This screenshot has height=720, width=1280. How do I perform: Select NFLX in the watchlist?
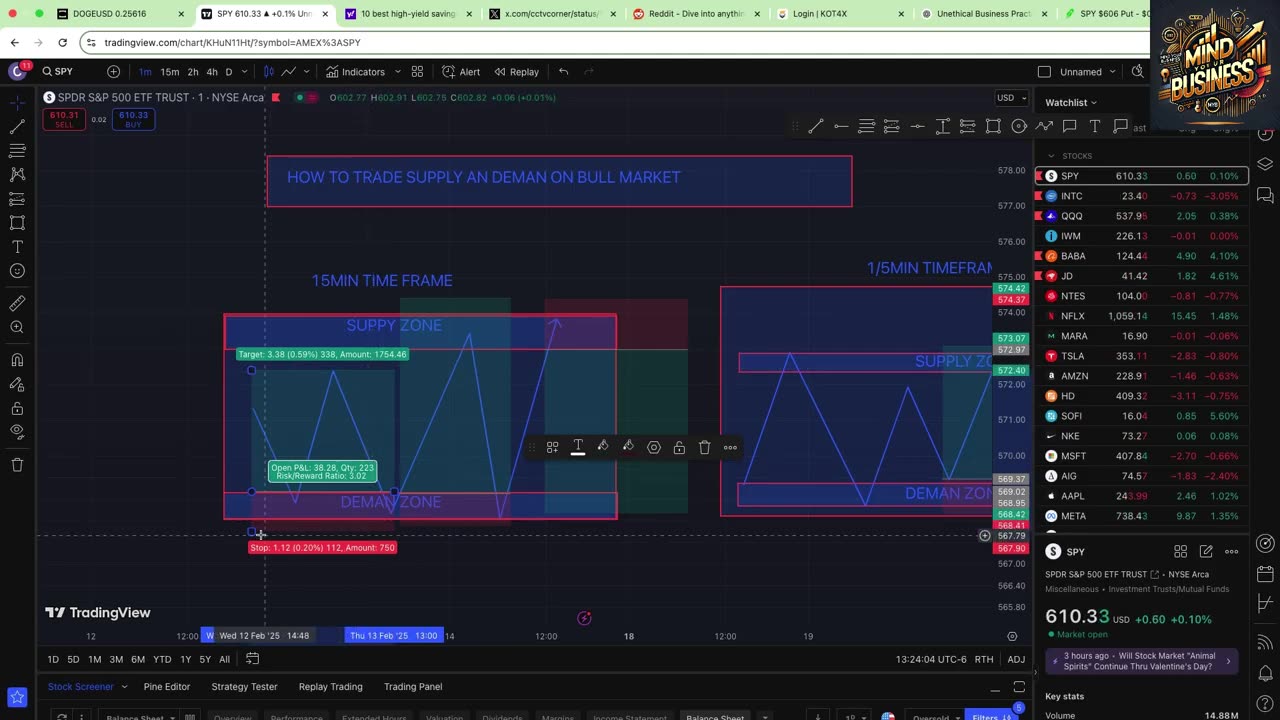tap(1141, 316)
